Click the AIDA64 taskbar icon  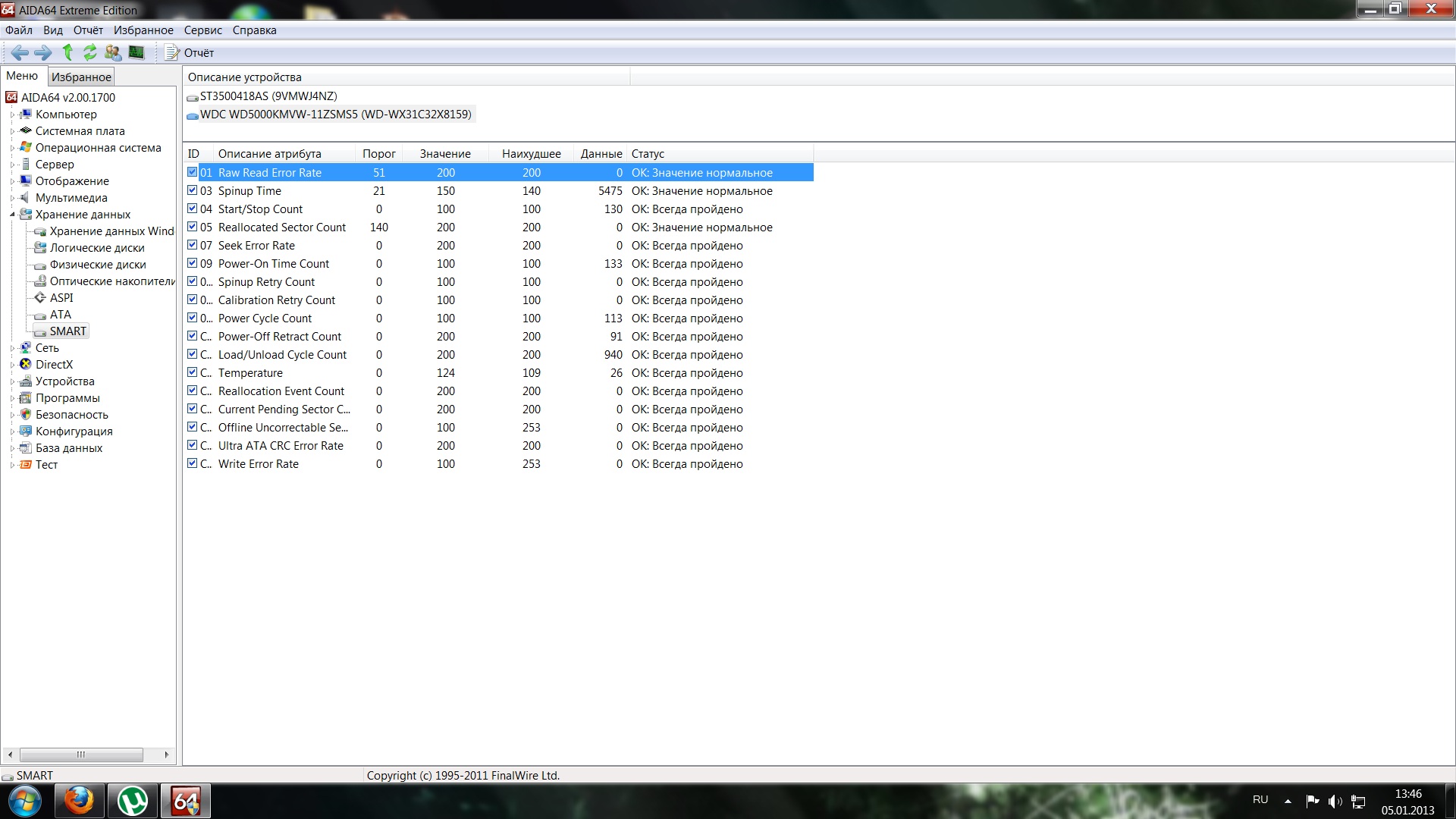point(186,801)
